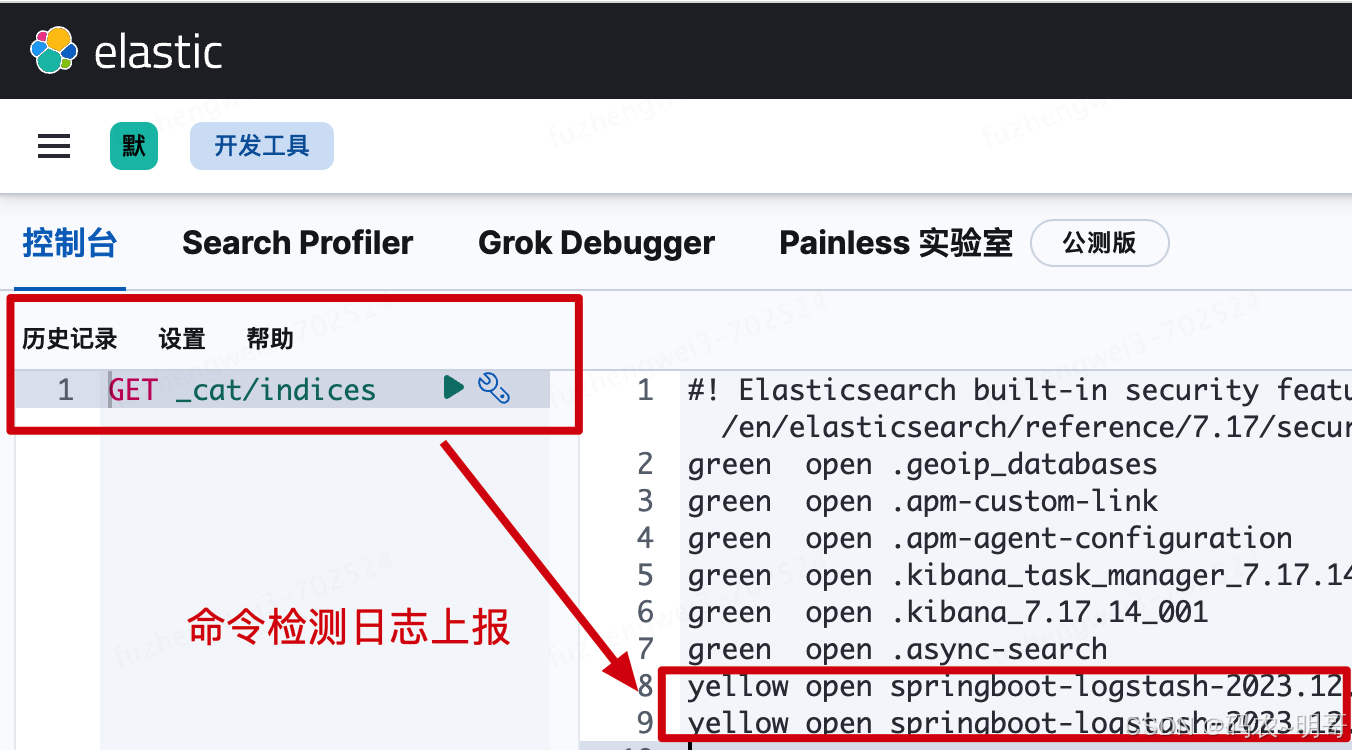This screenshot has height=750, width=1352.
Task: Open 设置 settings
Action: tap(182, 339)
